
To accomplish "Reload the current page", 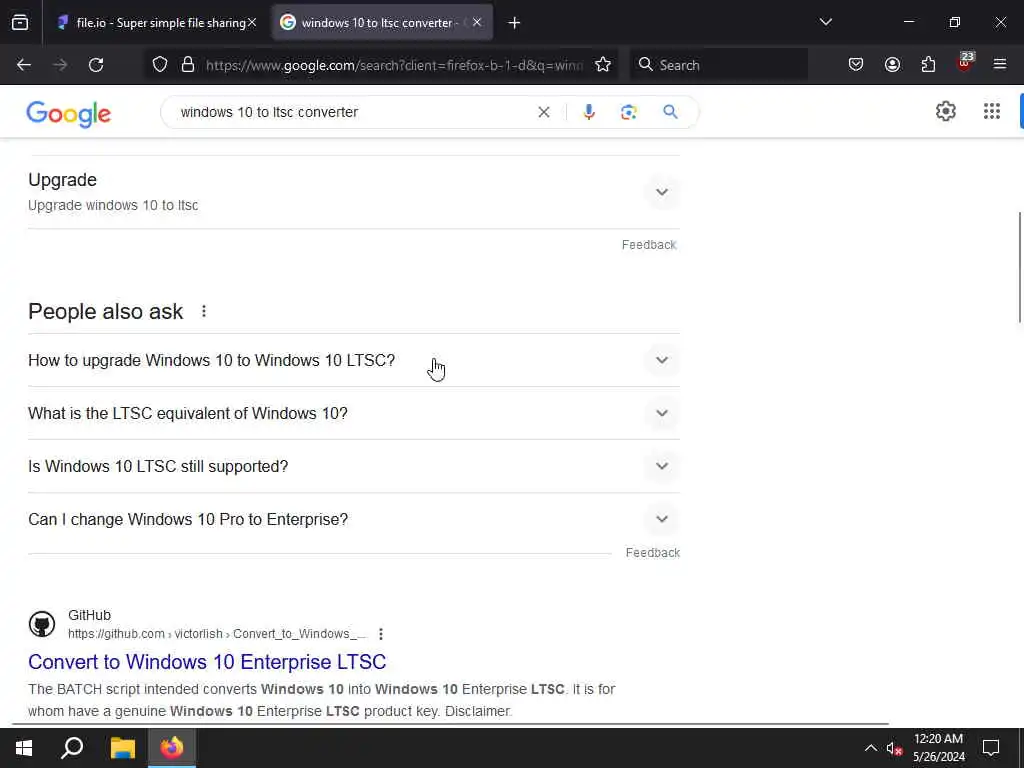I will (x=96, y=65).
